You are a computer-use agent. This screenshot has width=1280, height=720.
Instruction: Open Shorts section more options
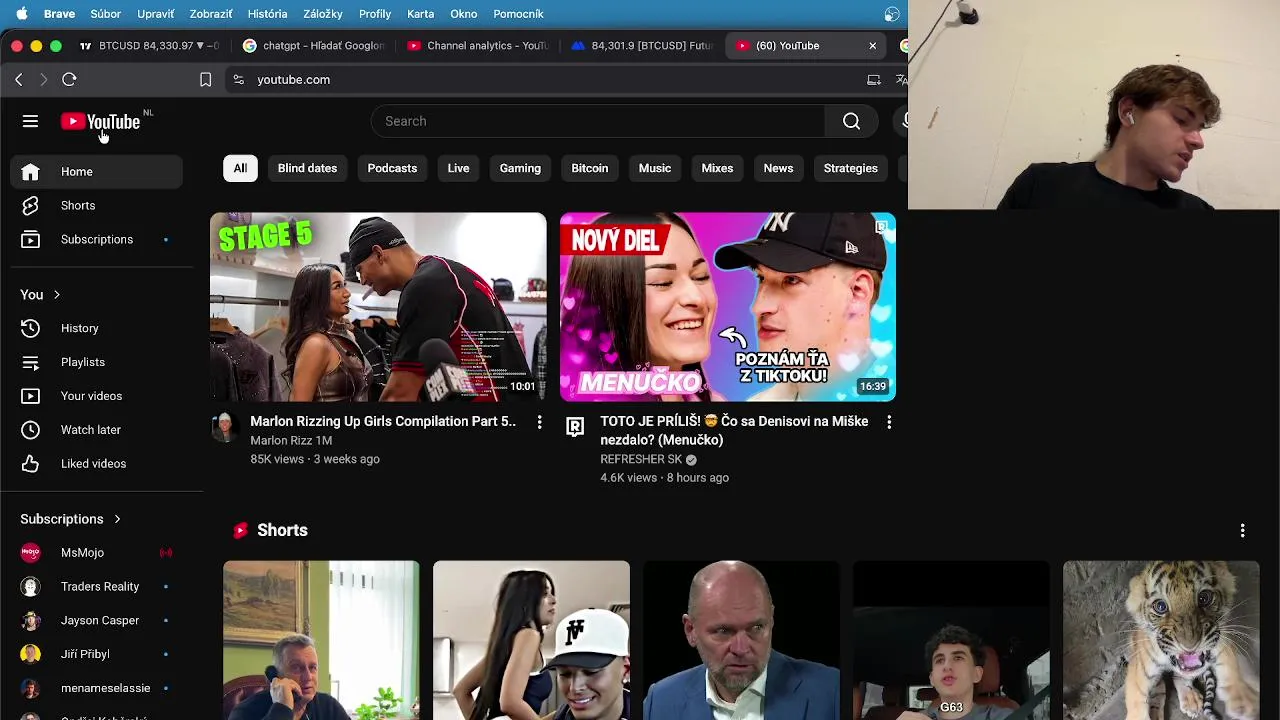point(1242,531)
